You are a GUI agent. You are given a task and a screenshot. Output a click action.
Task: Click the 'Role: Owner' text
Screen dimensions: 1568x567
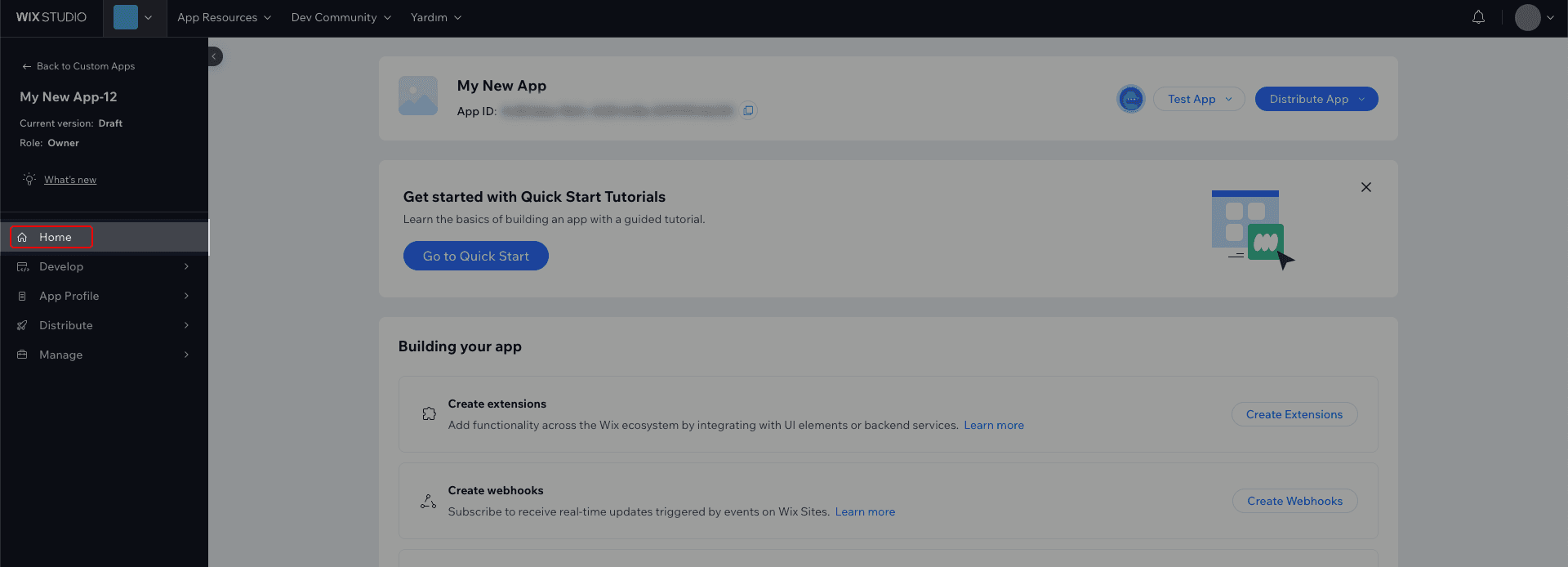point(49,143)
